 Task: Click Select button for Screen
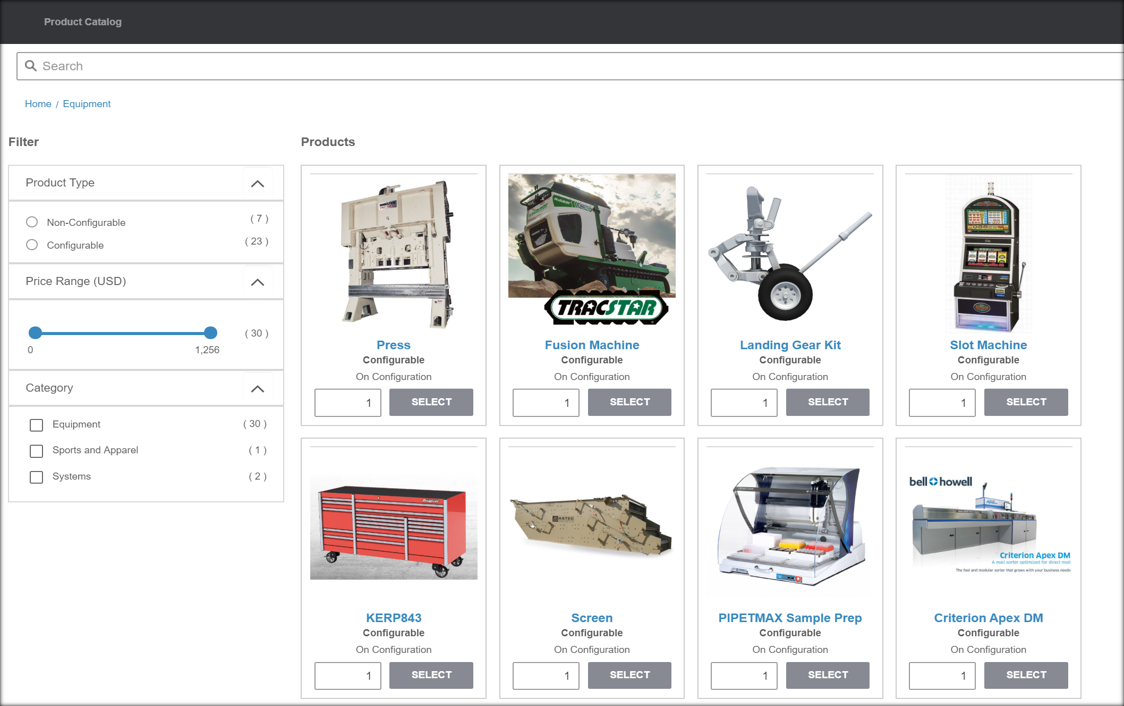tap(629, 675)
